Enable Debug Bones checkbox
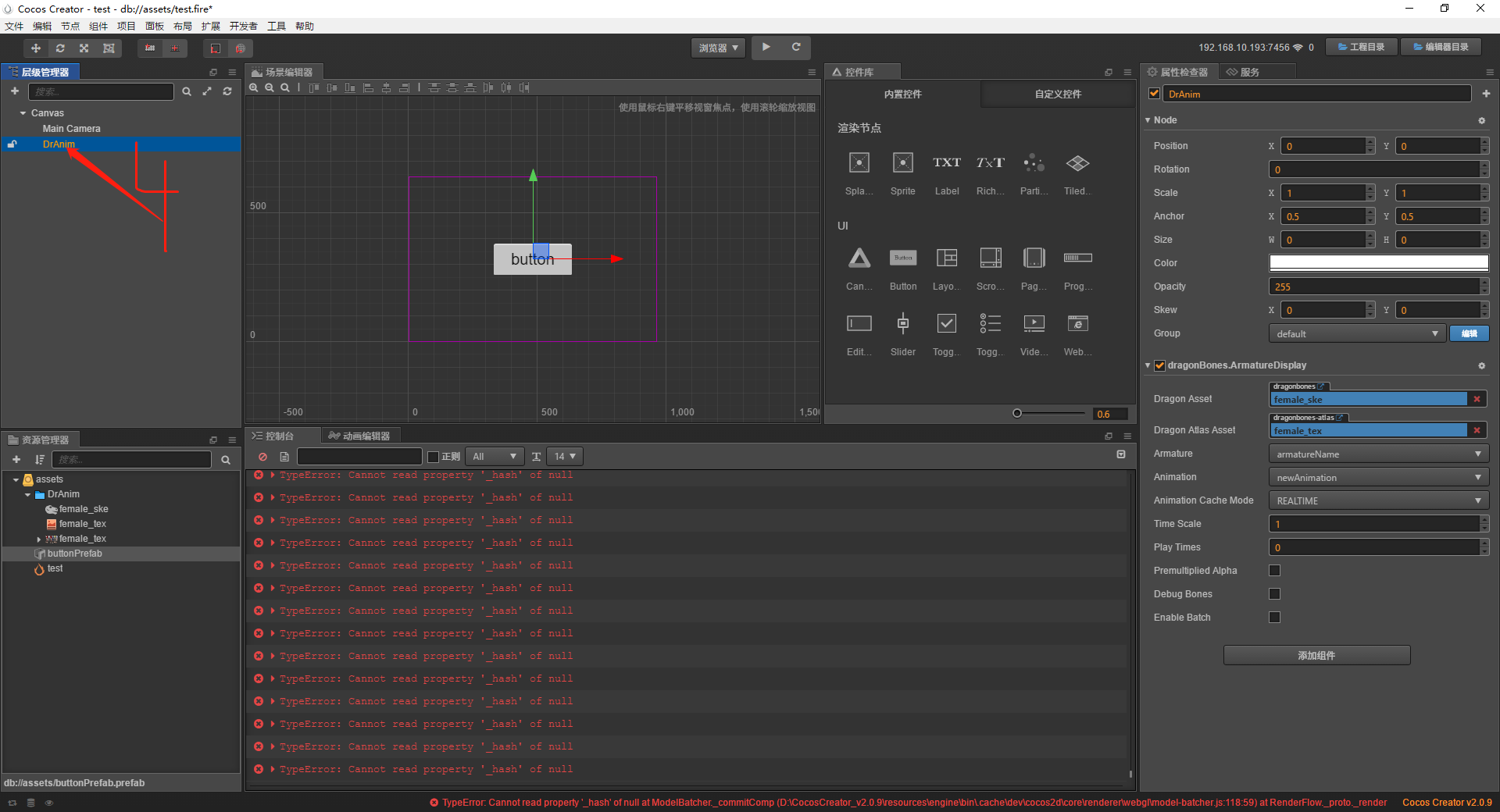 point(1275,594)
